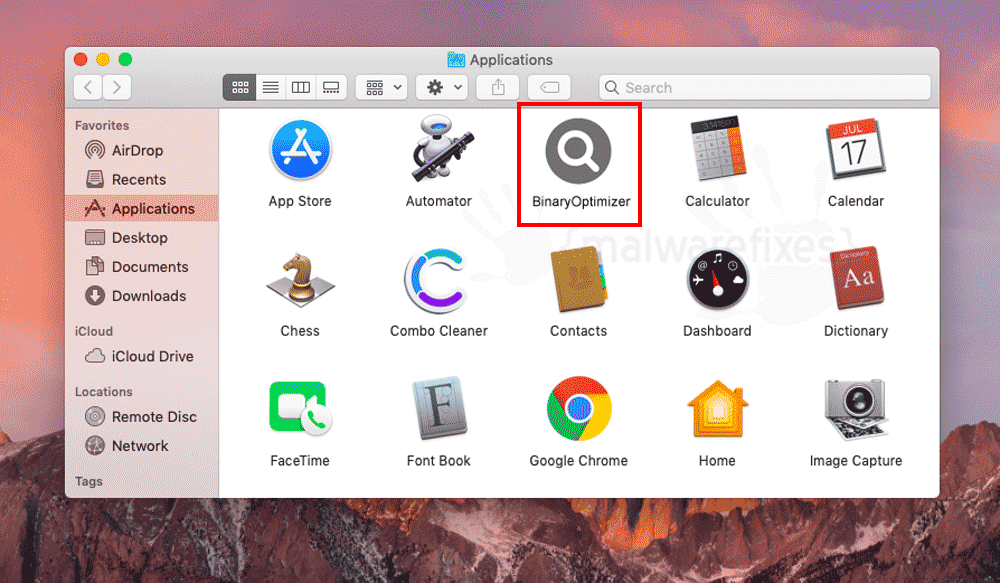Open the group-by arrangement dropdown
Image resolution: width=1000 pixels, height=583 pixels.
[383, 87]
